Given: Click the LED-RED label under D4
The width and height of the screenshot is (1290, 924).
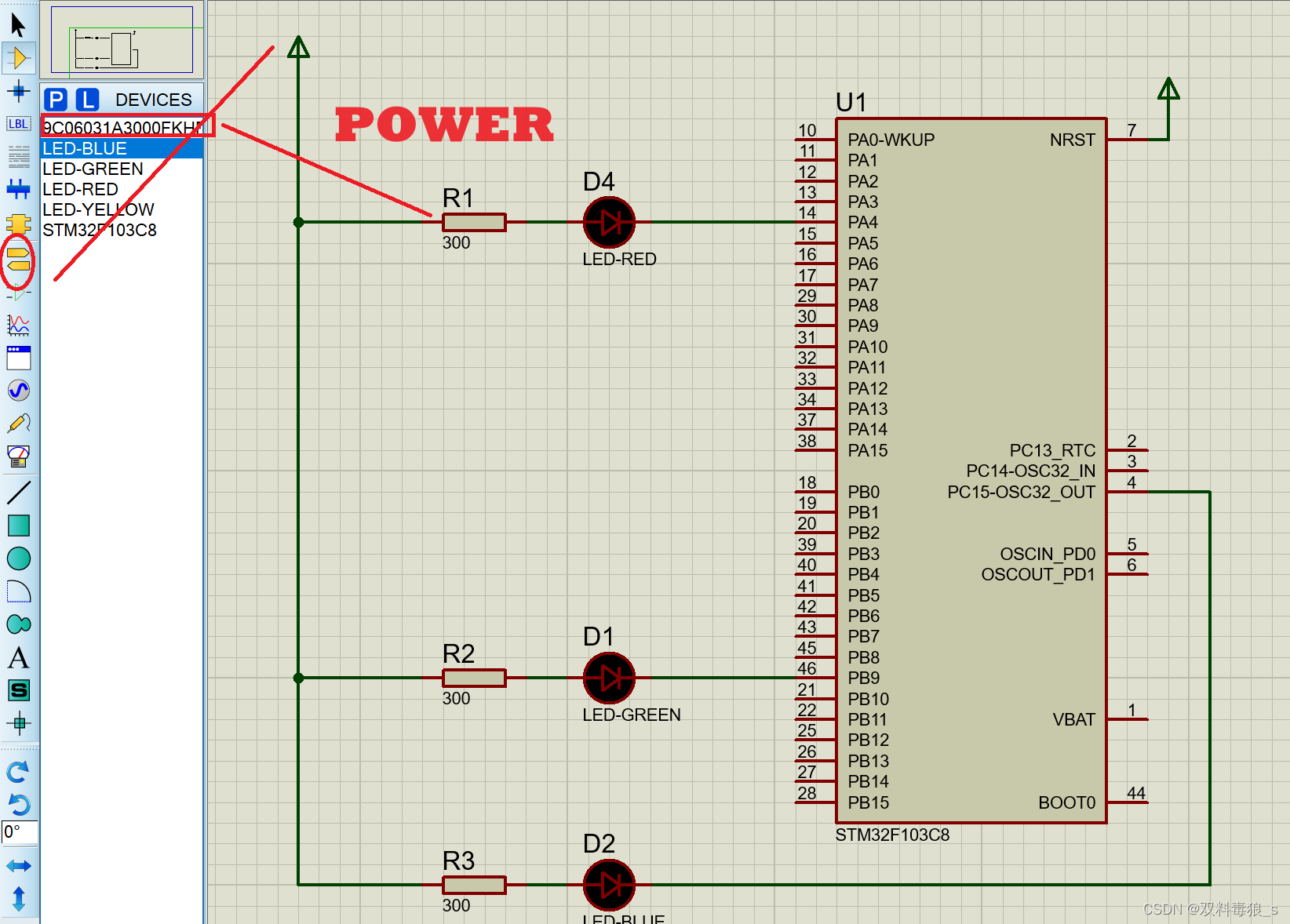Looking at the screenshot, I should (619, 259).
